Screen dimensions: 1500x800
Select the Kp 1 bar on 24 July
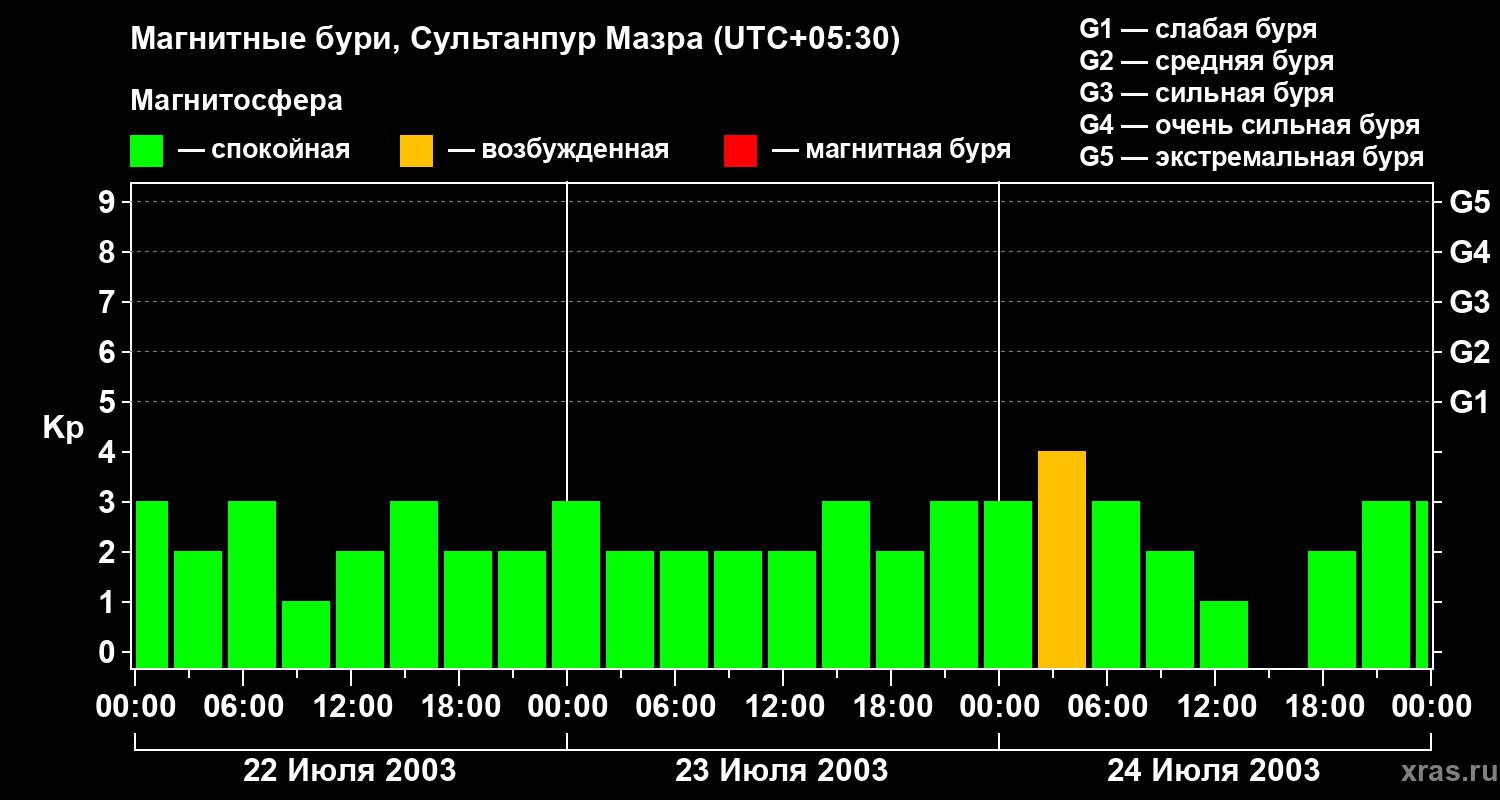1224,635
